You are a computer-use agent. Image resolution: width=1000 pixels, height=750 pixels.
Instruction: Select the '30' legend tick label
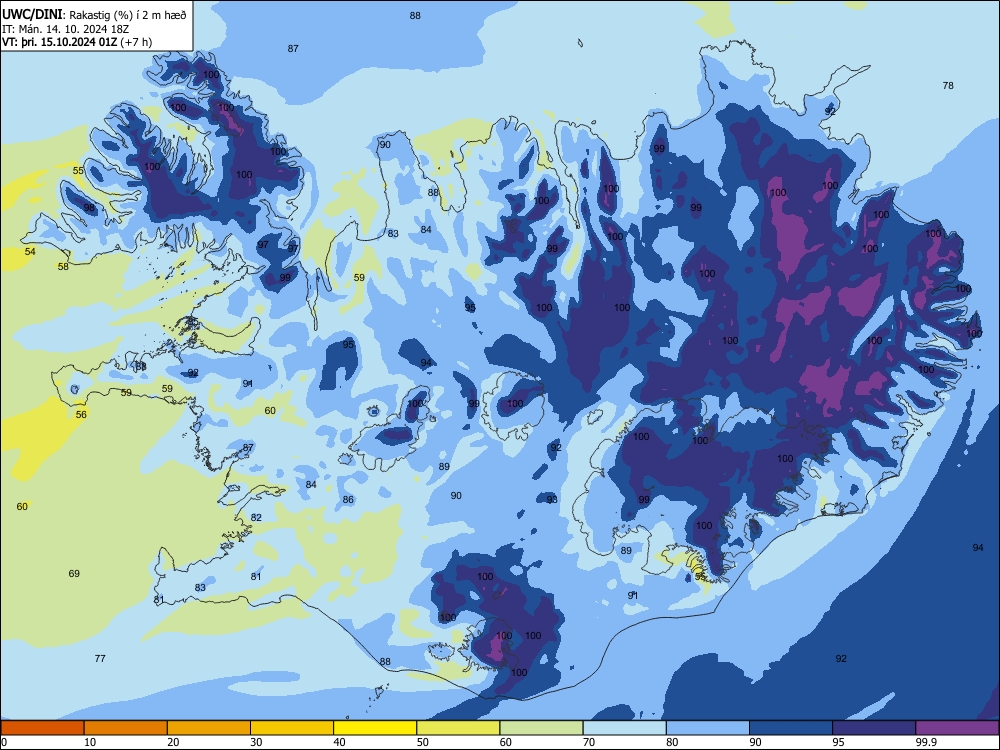click(x=256, y=742)
